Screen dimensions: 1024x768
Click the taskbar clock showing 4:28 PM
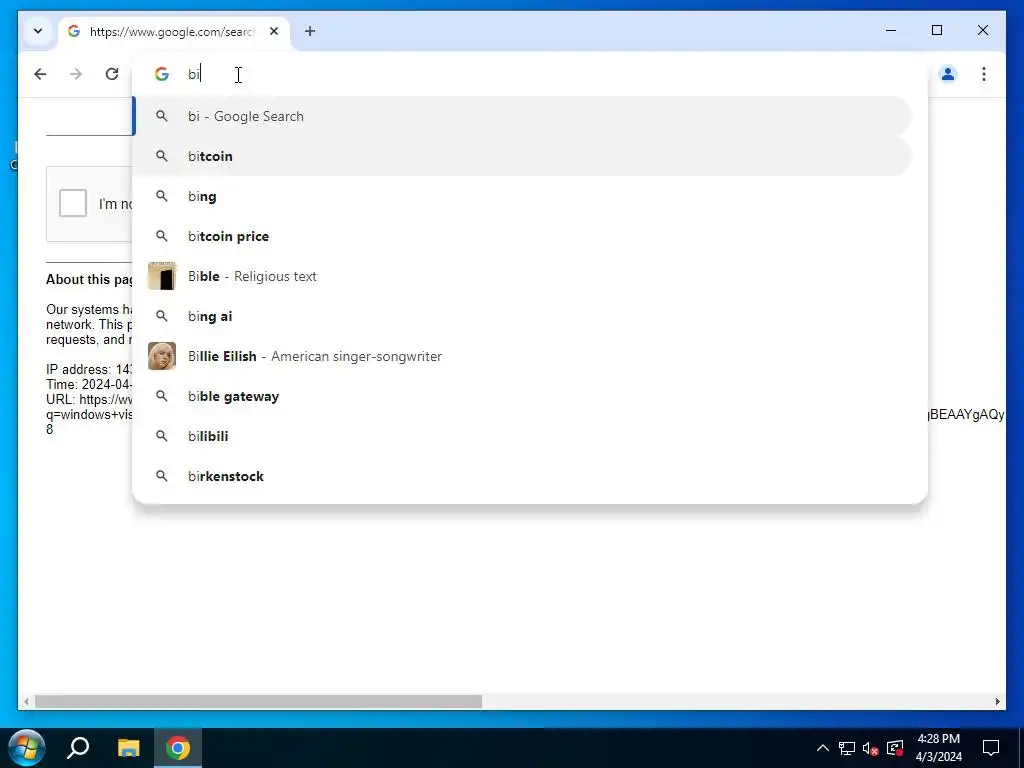[x=938, y=748]
